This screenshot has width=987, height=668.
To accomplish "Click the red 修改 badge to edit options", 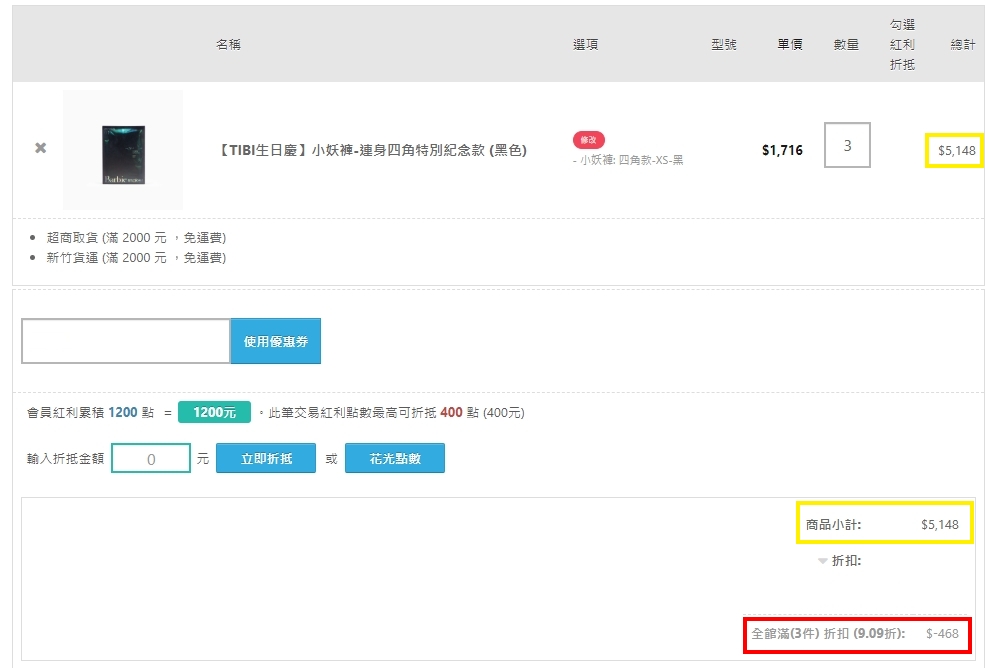I will (x=588, y=140).
